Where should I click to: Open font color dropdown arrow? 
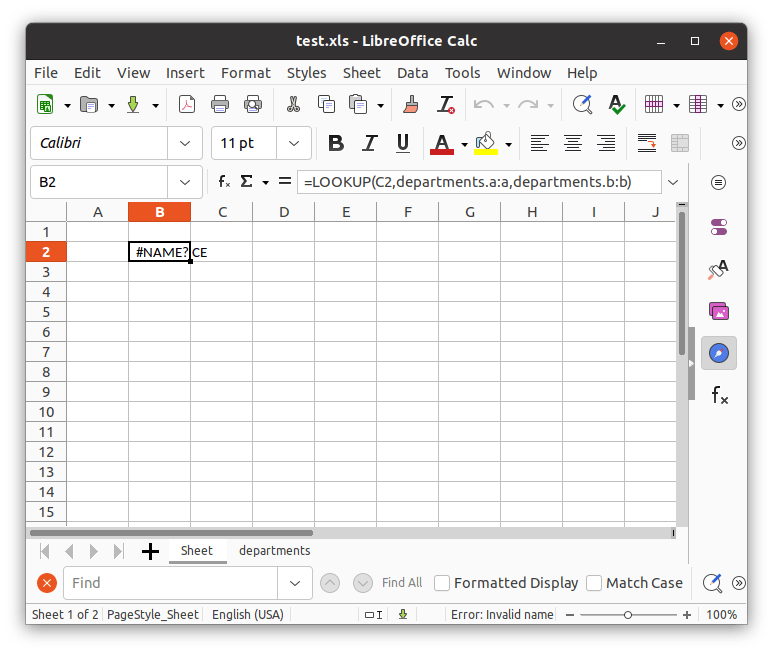pos(464,144)
